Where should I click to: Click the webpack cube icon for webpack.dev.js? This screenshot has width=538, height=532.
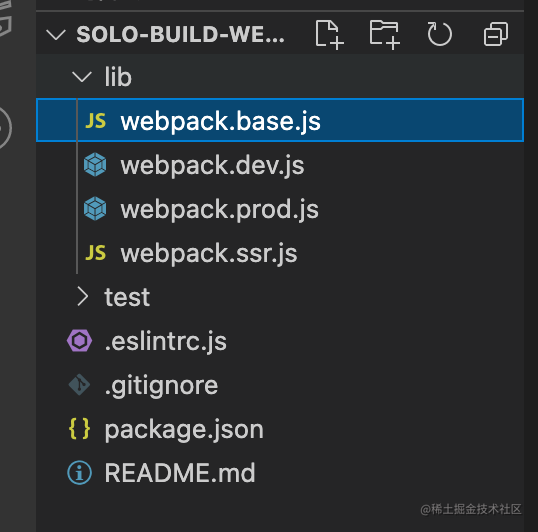click(95, 165)
